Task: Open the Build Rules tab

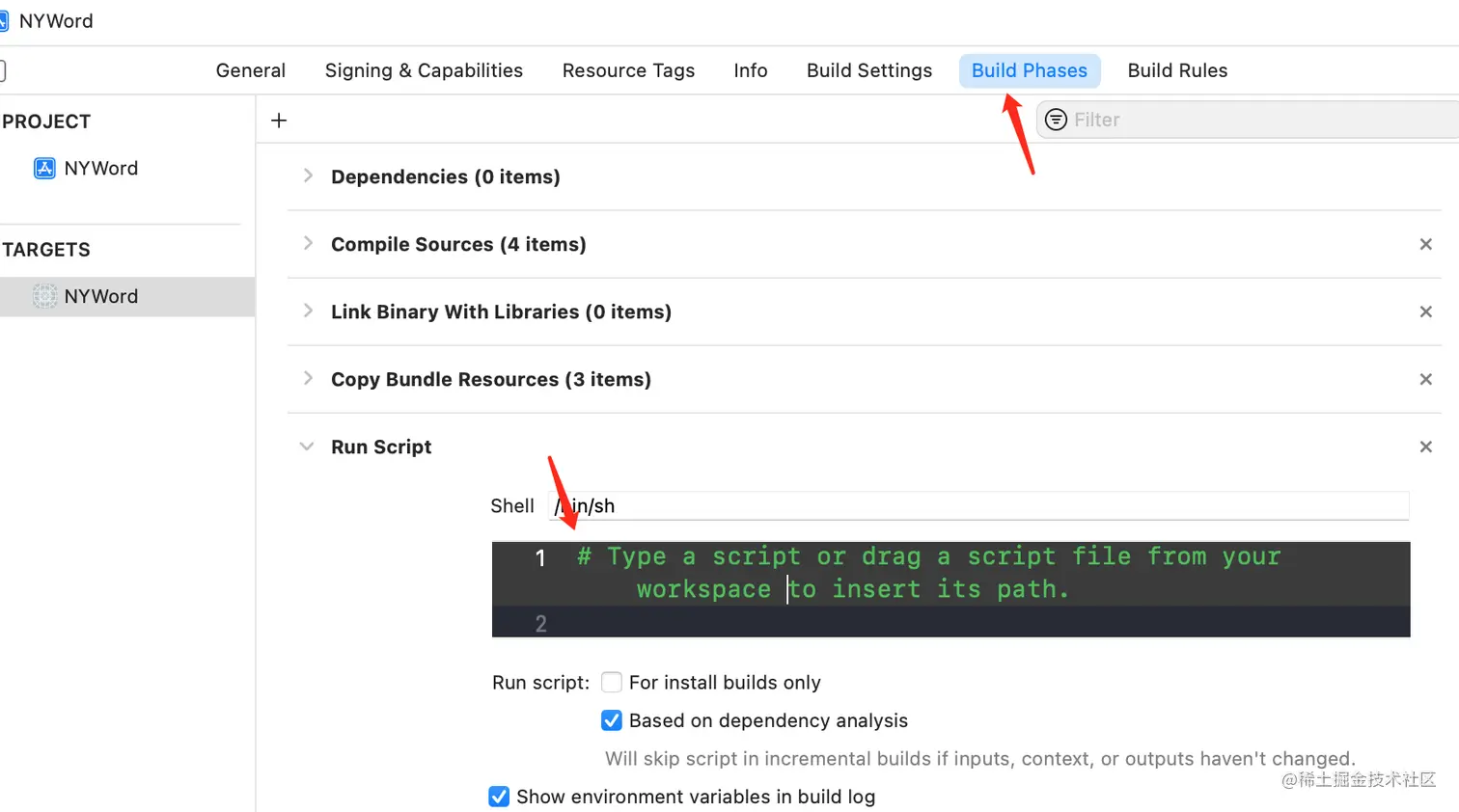Action: (1177, 70)
